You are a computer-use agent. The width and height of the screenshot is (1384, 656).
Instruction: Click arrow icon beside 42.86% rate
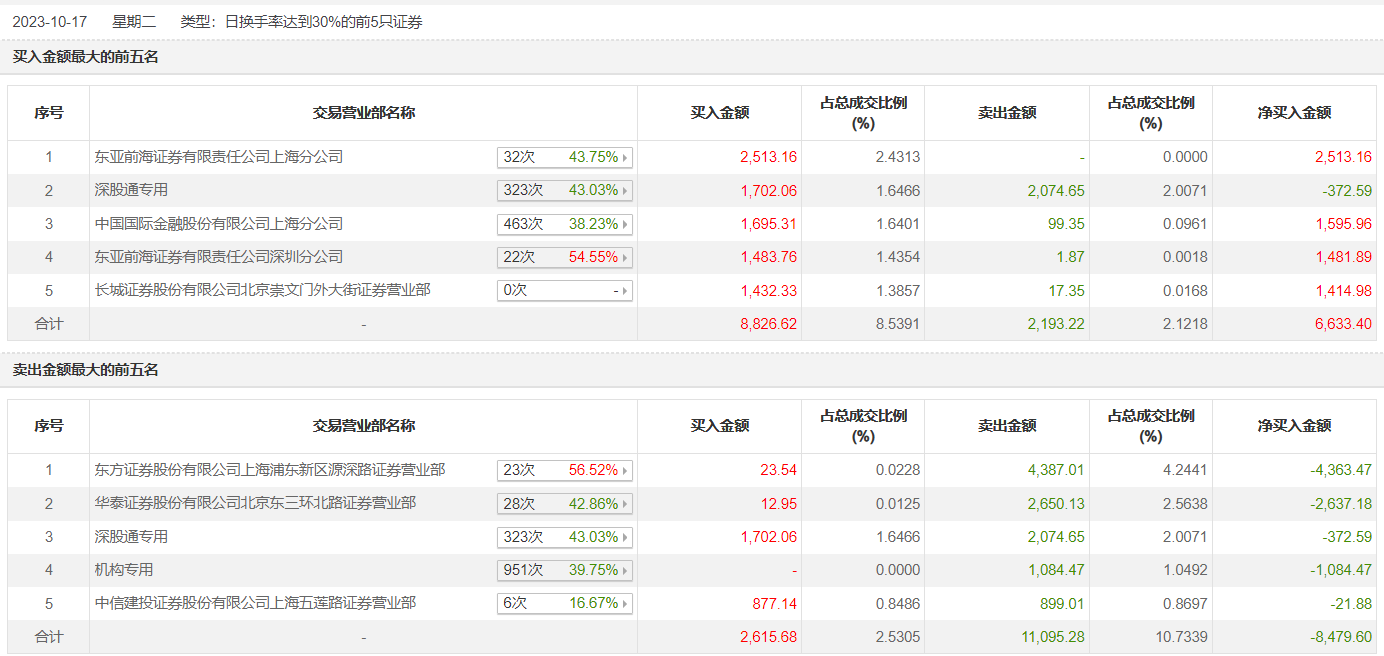pyautogui.click(x=626, y=504)
